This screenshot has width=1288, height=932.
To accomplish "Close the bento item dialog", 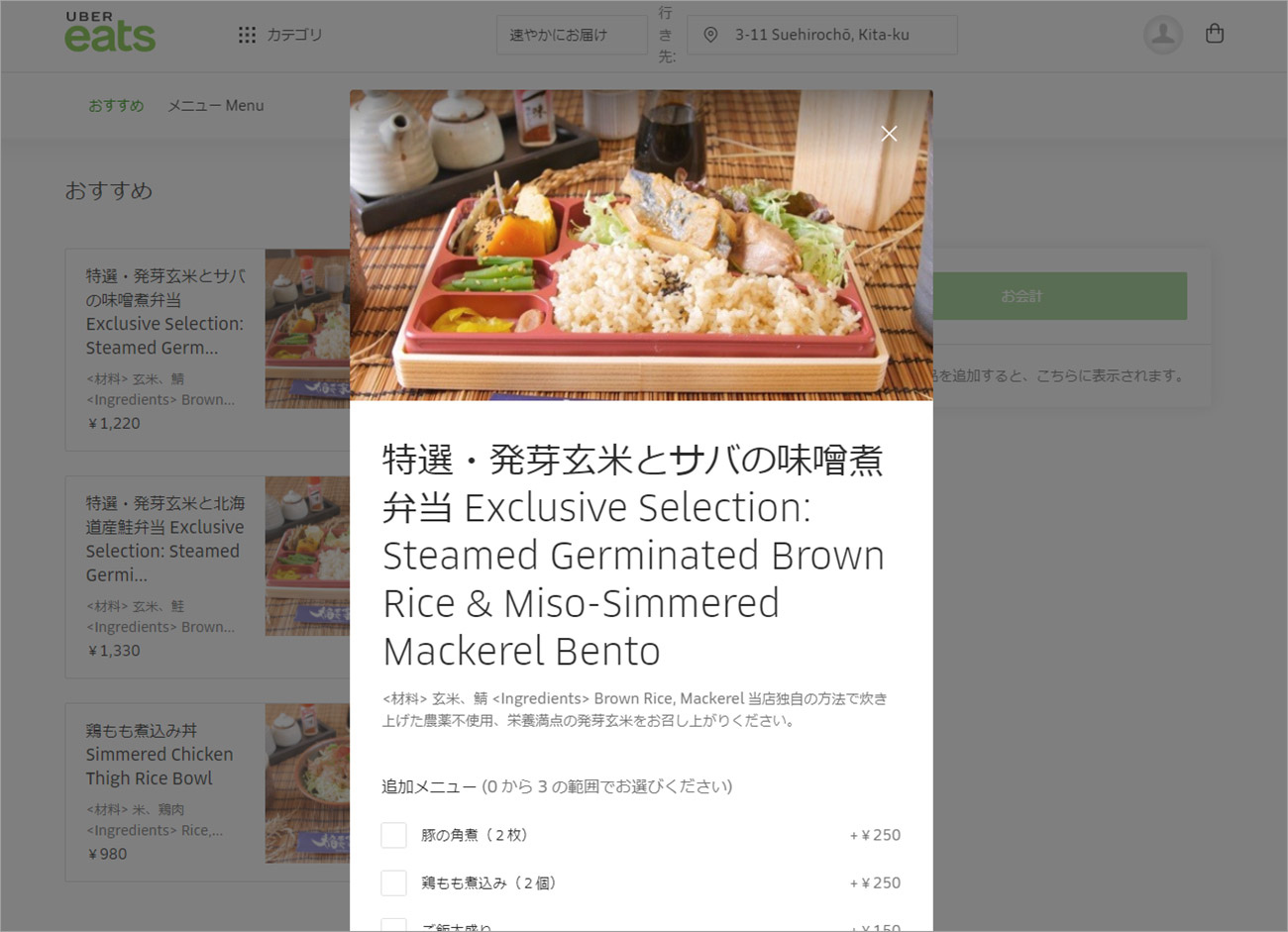I will [x=889, y=134].
